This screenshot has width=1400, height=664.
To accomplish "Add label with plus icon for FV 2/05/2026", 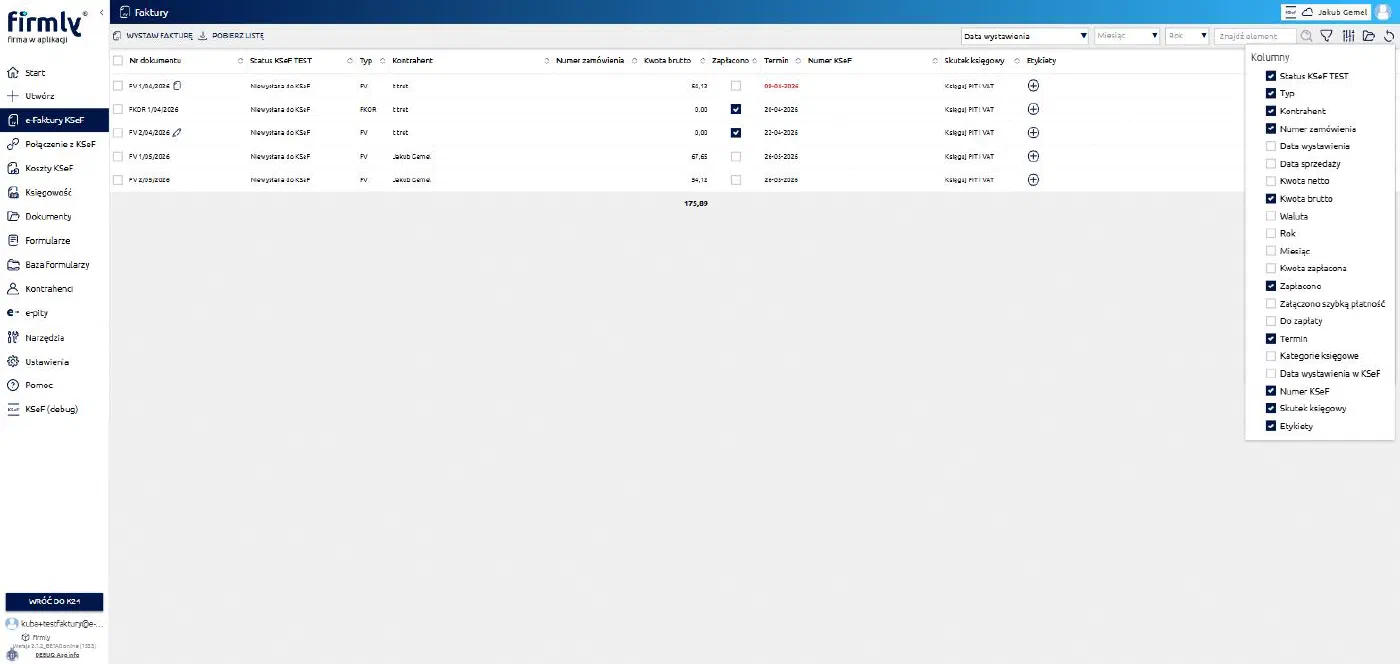I will click(x=1033, y=180).
